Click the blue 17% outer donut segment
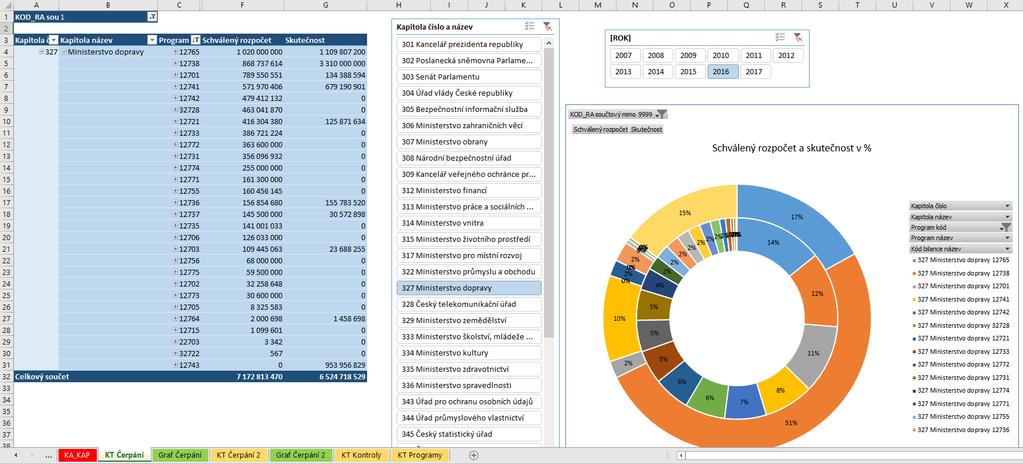 pos(799,215)
